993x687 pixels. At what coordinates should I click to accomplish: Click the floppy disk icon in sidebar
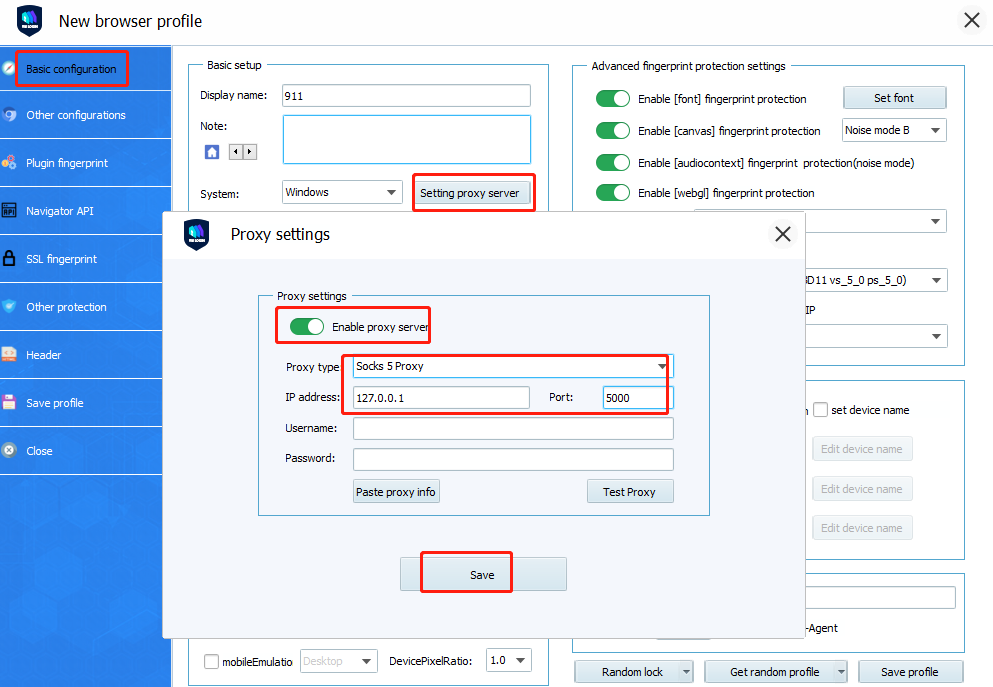click(9, 403)
